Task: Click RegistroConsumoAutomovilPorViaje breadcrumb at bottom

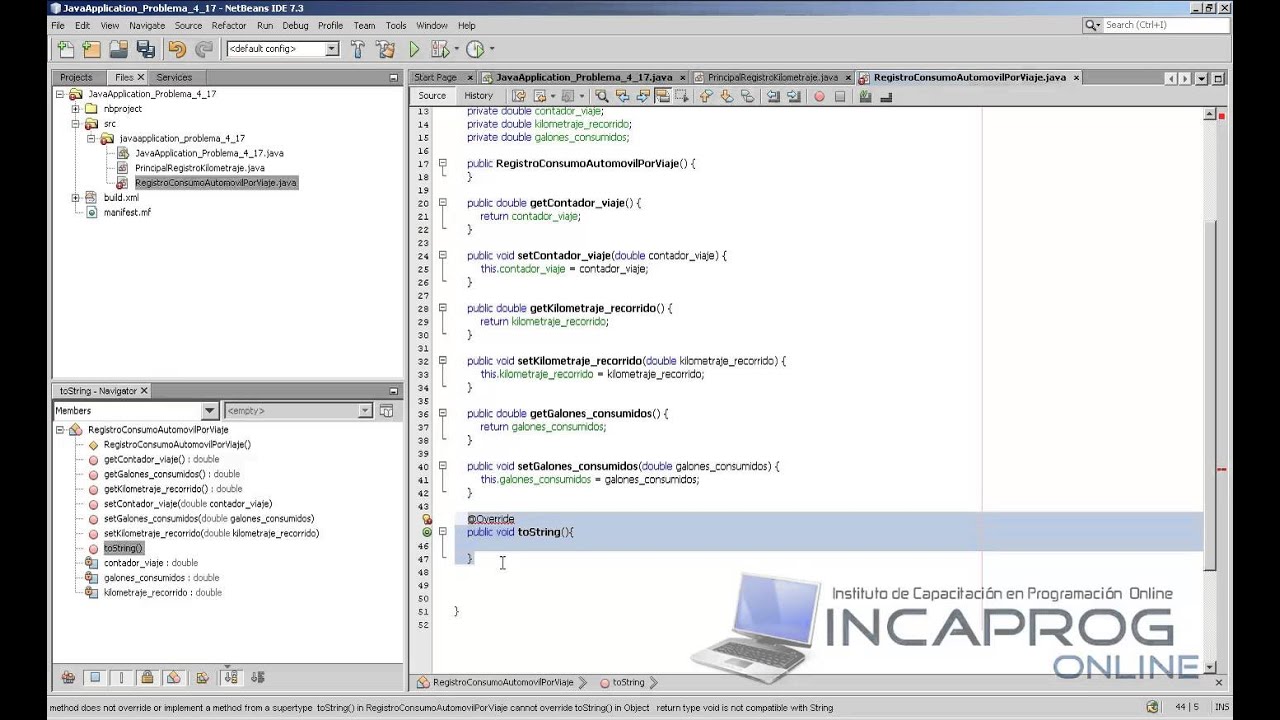Action: tap(503, 682)
